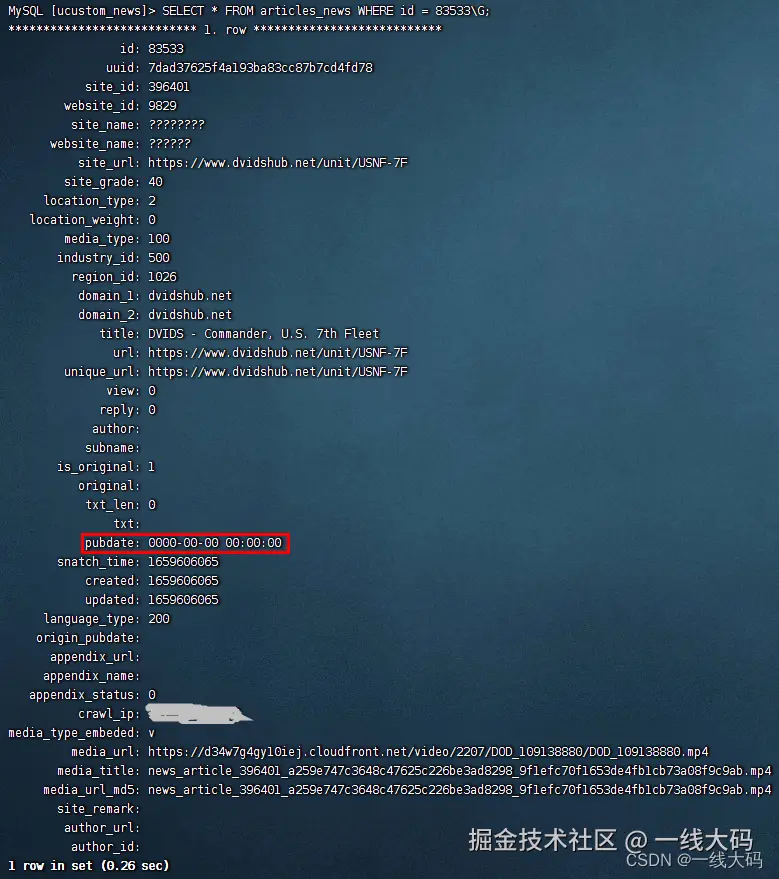Click the 'uuid:' field label
This screenshot has width=779, height=879.
click(123, 68)
